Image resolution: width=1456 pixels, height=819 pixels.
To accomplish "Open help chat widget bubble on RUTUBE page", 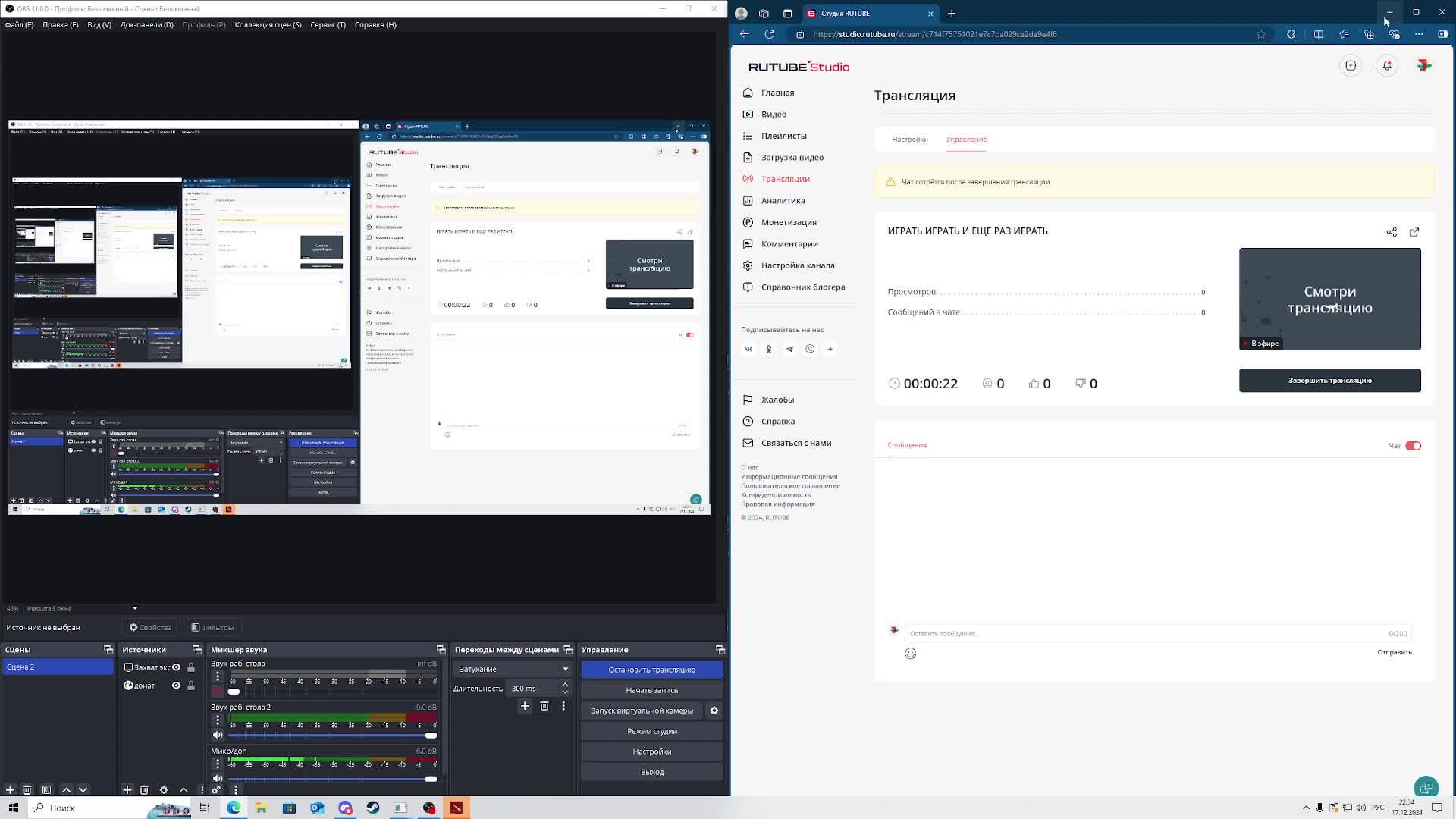I will point(1426,787).
